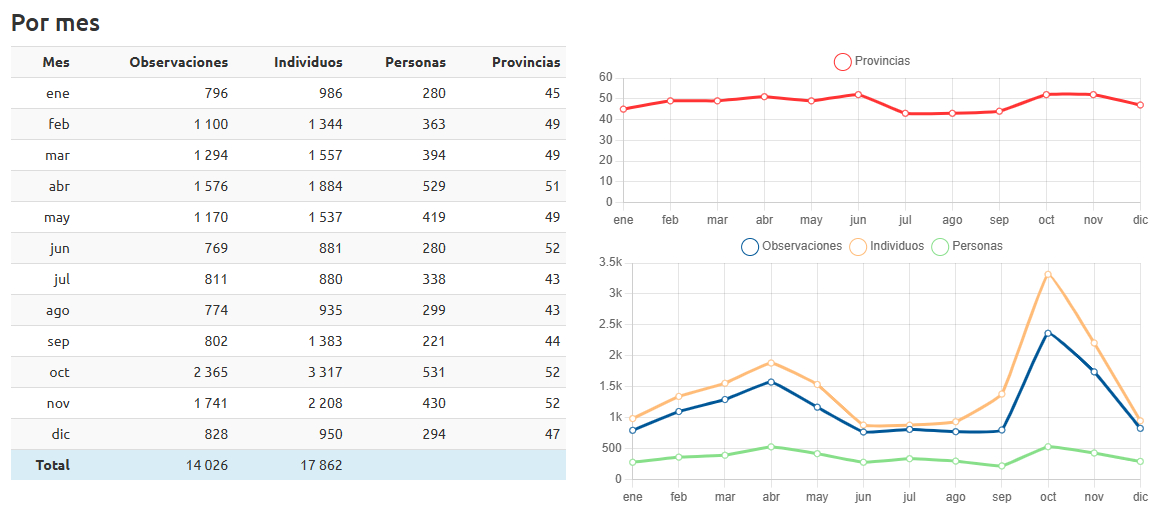Click the Observaciones column header
Screen dimensions: 1168x523
pyautogui.click(x=178, y=62)
